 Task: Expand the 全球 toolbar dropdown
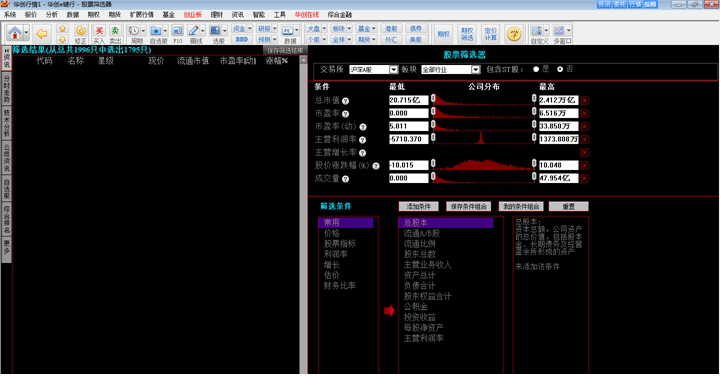click(x=349, y=40)
